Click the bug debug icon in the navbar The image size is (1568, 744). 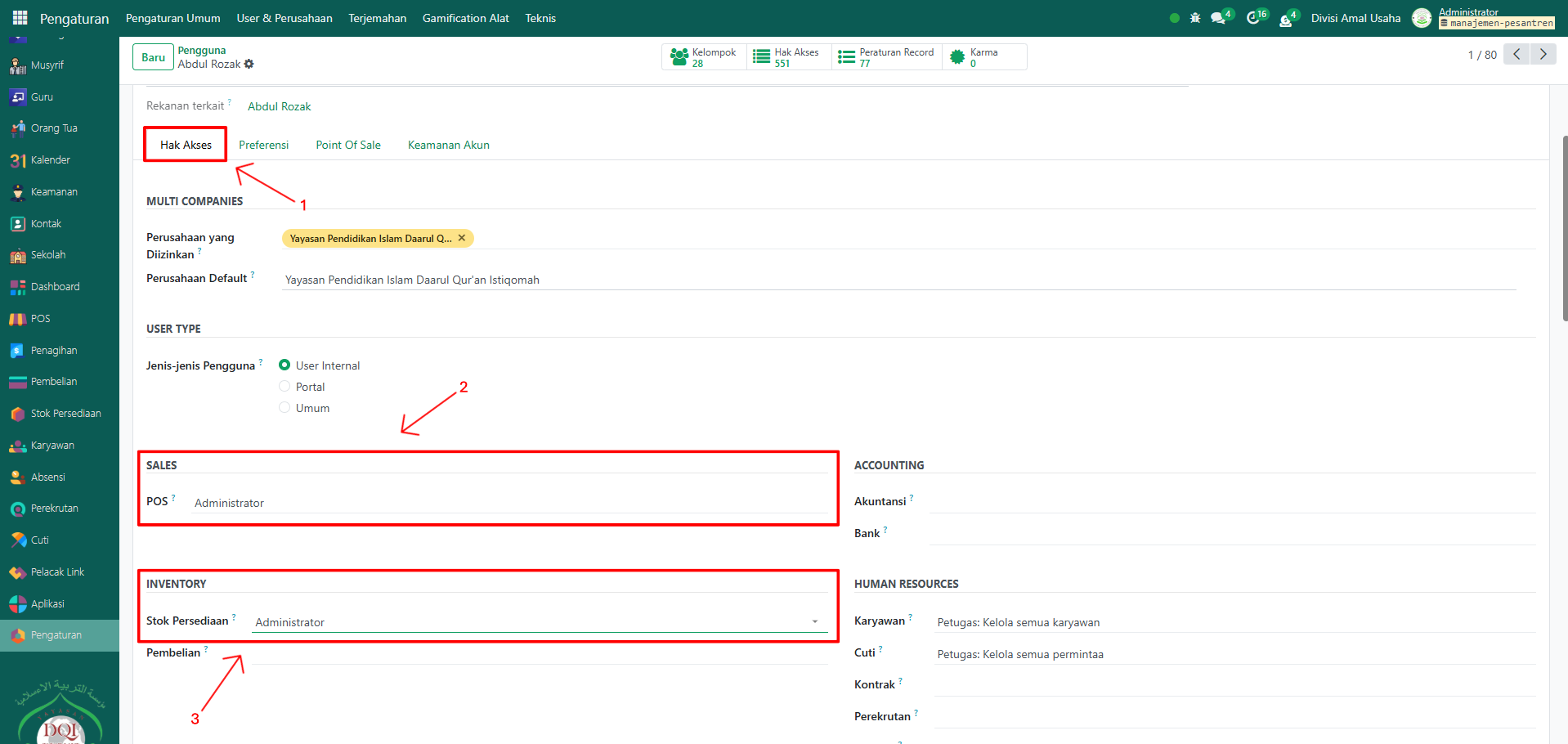[1195, 18]
